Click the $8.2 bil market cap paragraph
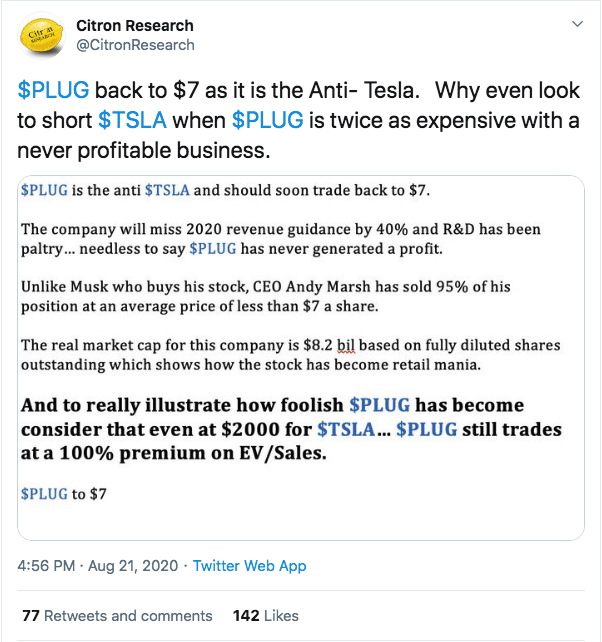This screenshot has width=602, height=642. coord(290,355)
